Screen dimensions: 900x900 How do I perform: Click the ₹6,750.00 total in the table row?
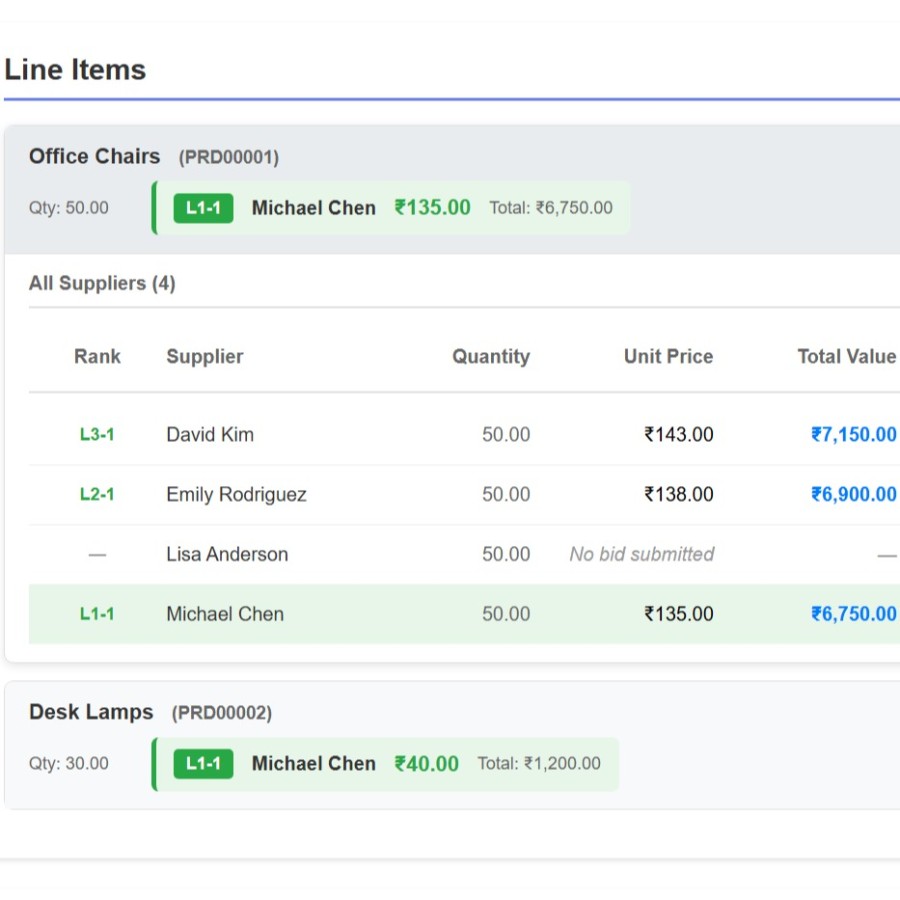coord(853,614)
